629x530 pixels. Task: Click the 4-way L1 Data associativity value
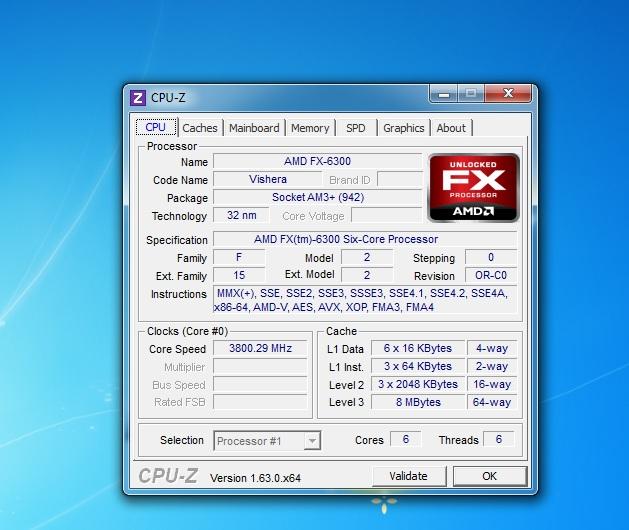(492, 348)
